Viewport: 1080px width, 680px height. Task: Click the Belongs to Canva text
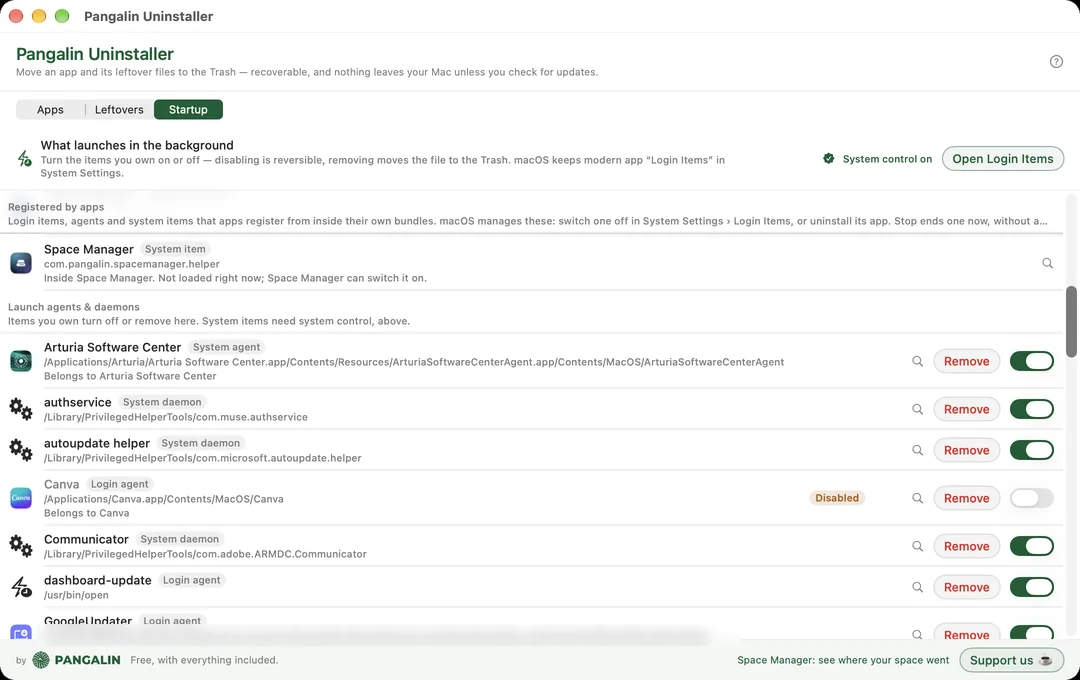(87, 513)
